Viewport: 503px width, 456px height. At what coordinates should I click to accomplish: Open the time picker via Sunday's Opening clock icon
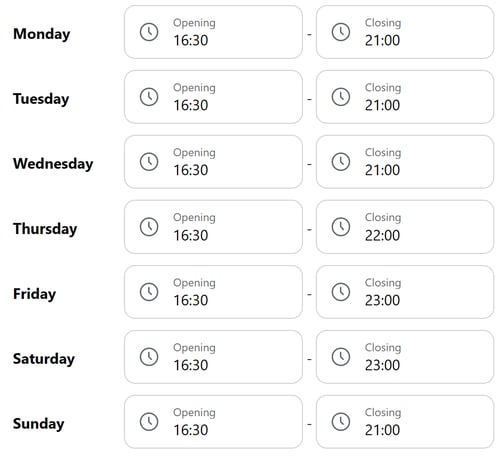coord(149,422)
